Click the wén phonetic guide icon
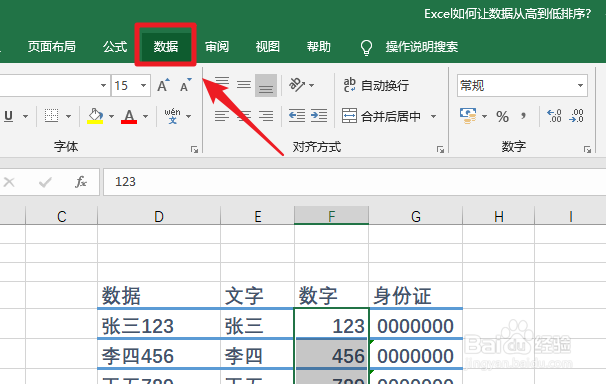The height and width of the screenshot is (384, 606). (x=172, y=116)
